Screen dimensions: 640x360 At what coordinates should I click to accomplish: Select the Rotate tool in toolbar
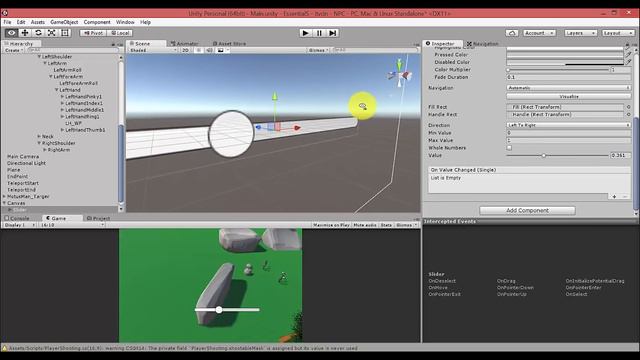coord(38,33)
